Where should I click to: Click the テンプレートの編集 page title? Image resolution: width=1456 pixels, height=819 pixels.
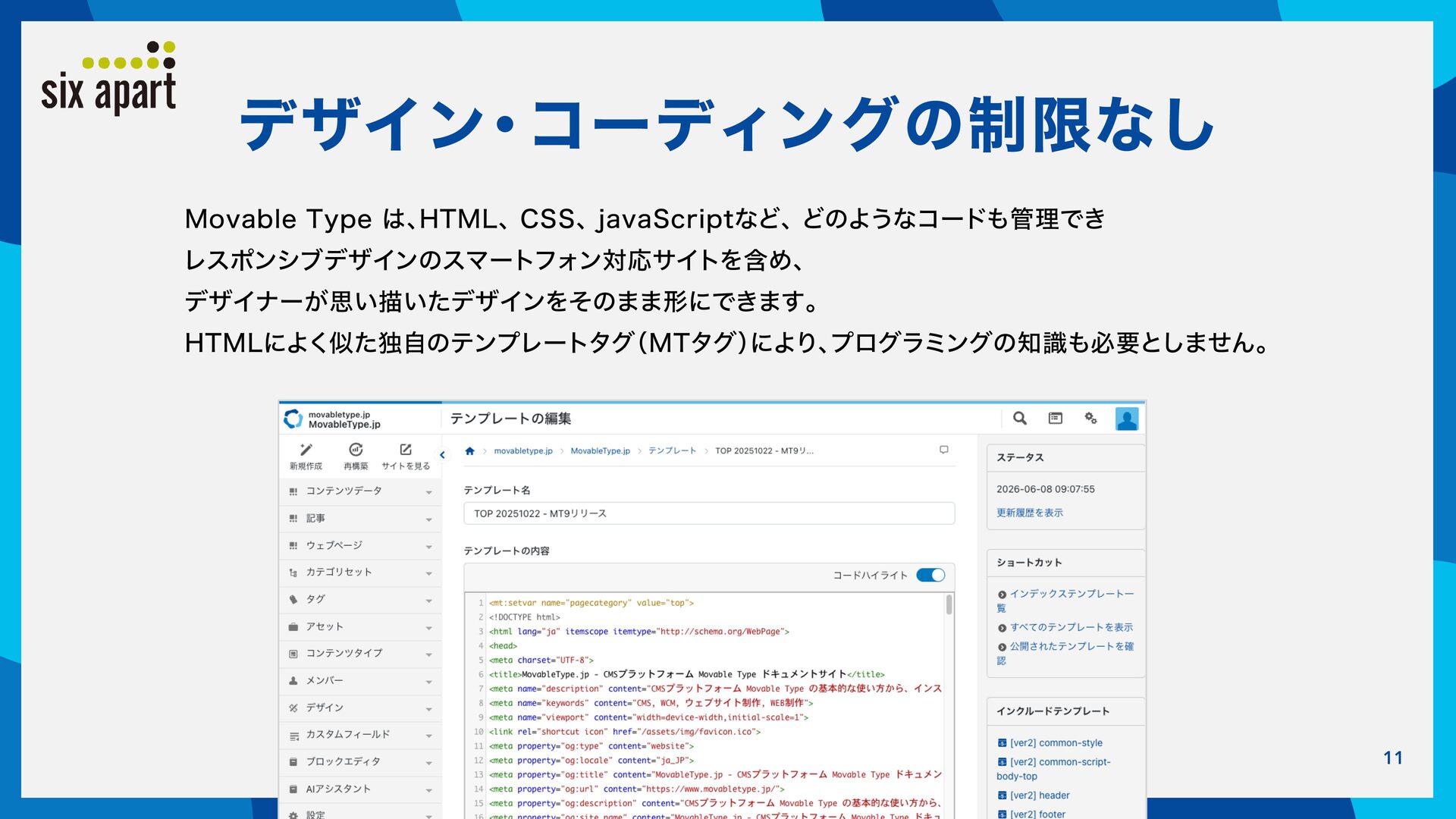510,419
